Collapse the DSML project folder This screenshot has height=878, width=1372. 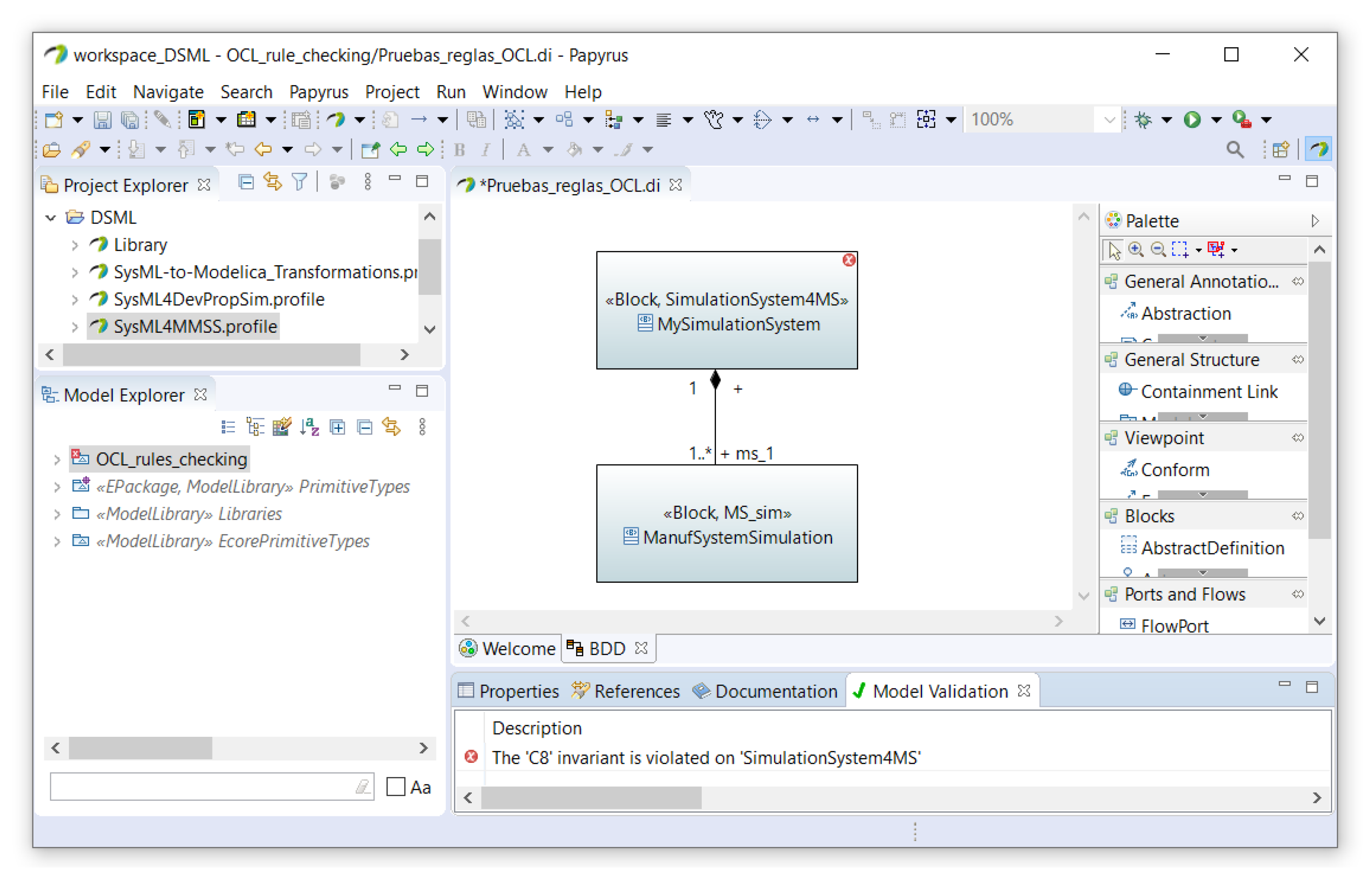(x=51, y=218)
